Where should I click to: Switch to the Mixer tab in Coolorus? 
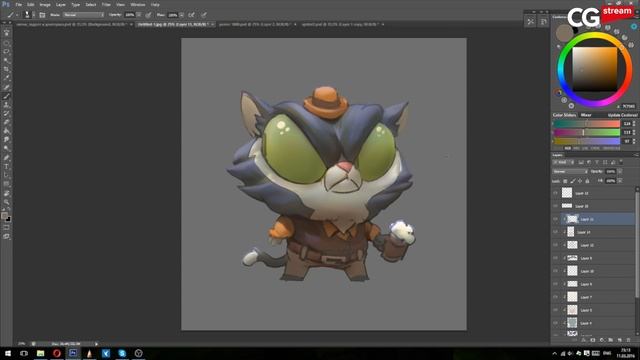(586, 115)
